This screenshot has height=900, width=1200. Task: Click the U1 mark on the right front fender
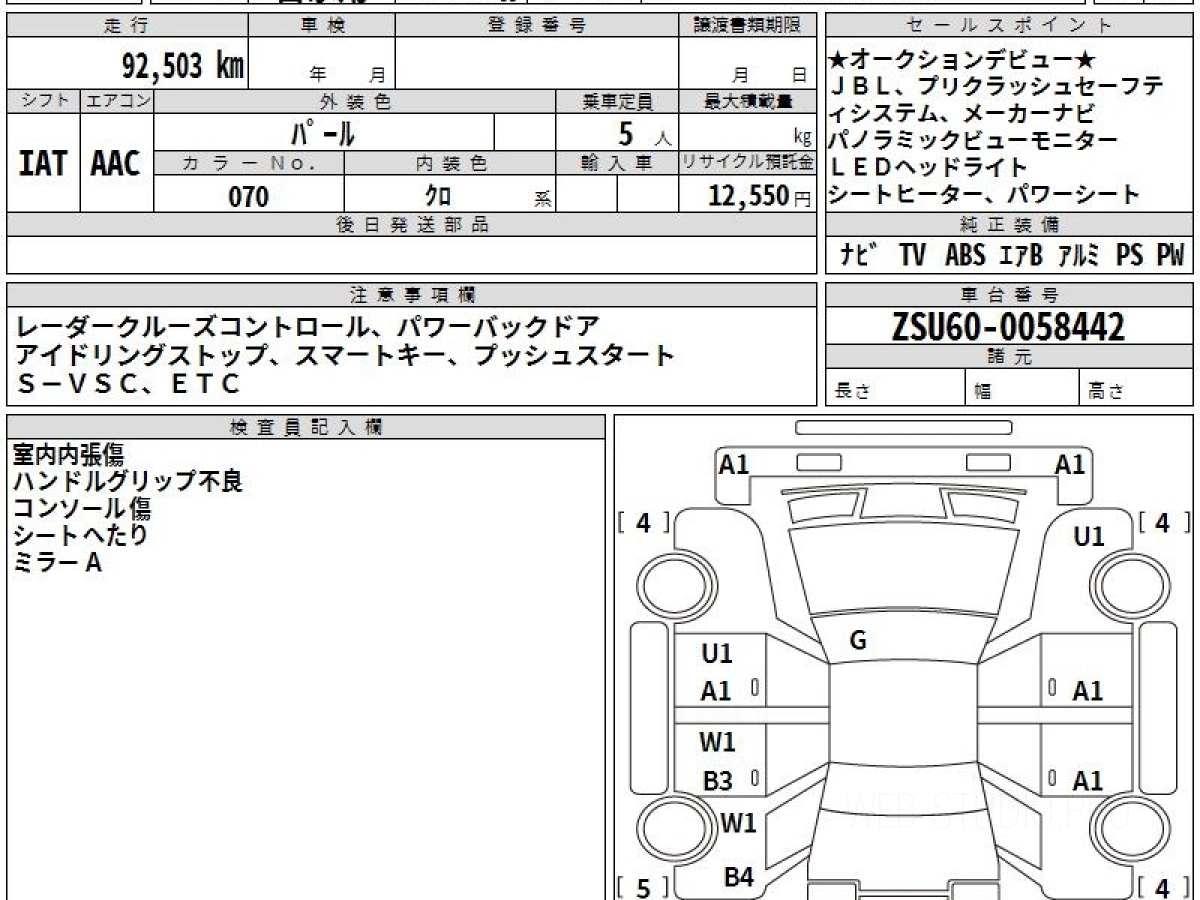(1089, 537)
